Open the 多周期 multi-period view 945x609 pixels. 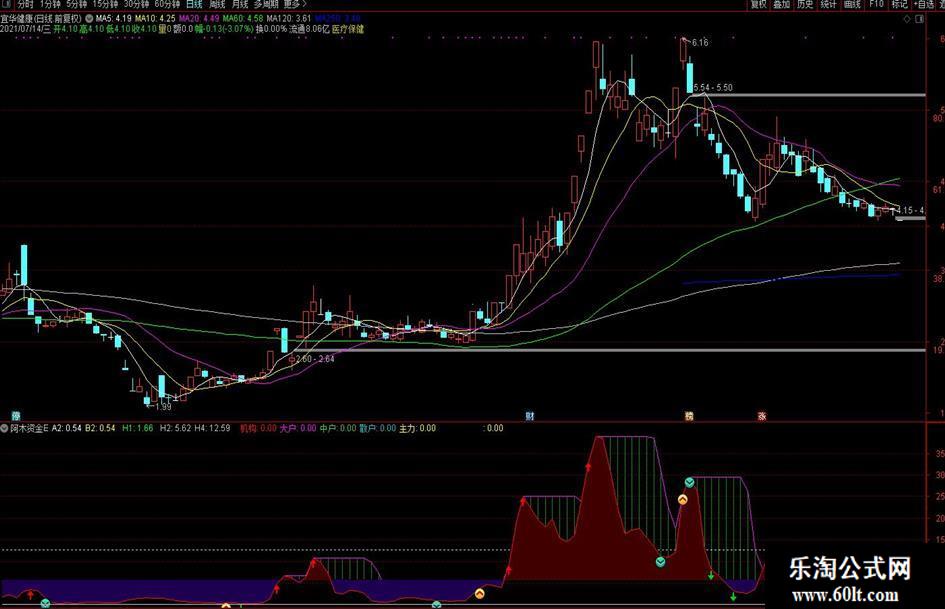tap(266, 4)
